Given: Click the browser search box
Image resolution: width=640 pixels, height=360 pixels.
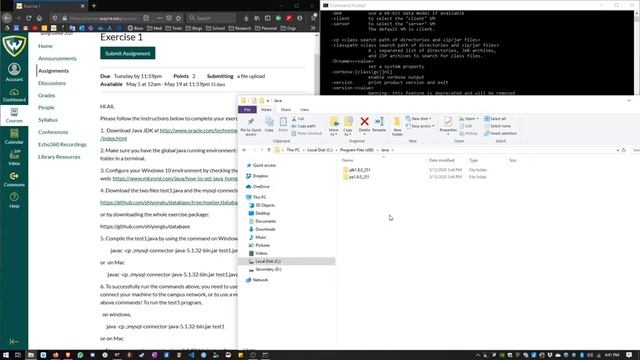Looking at the screenshot, I should 211,18.
